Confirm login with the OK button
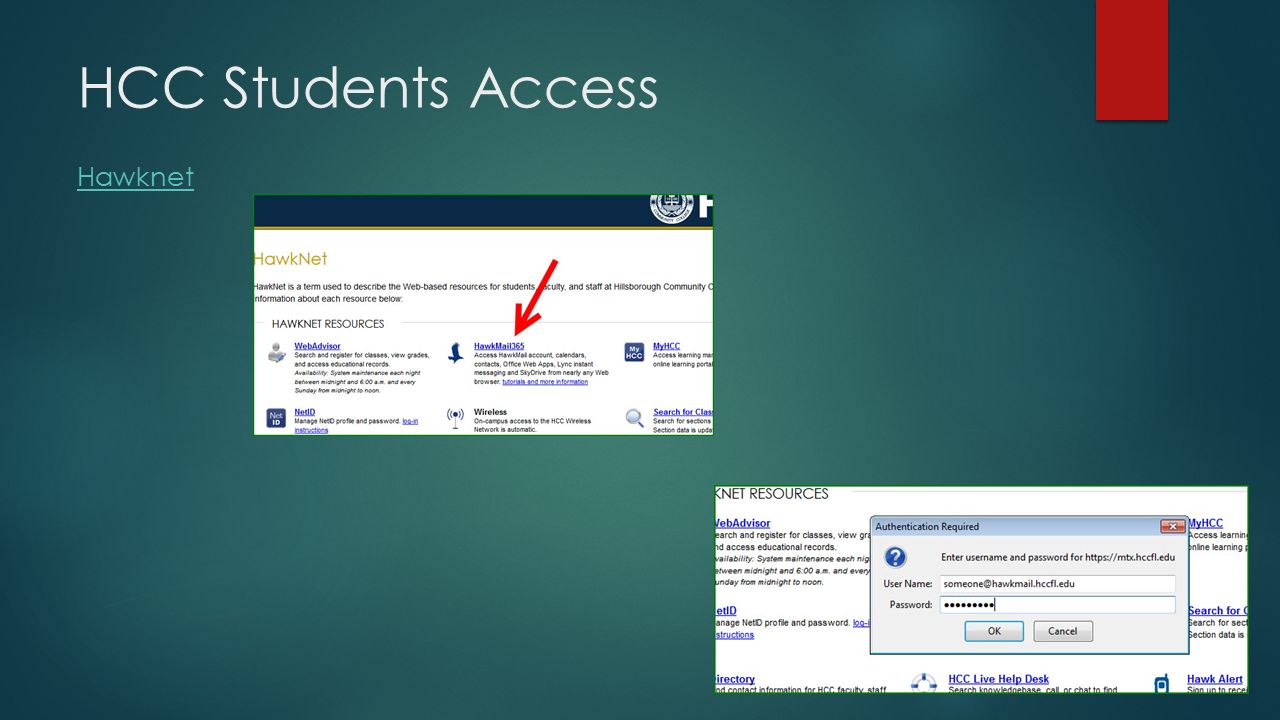Viewport: 1280px width, 720px height. (x=994, y=631)
